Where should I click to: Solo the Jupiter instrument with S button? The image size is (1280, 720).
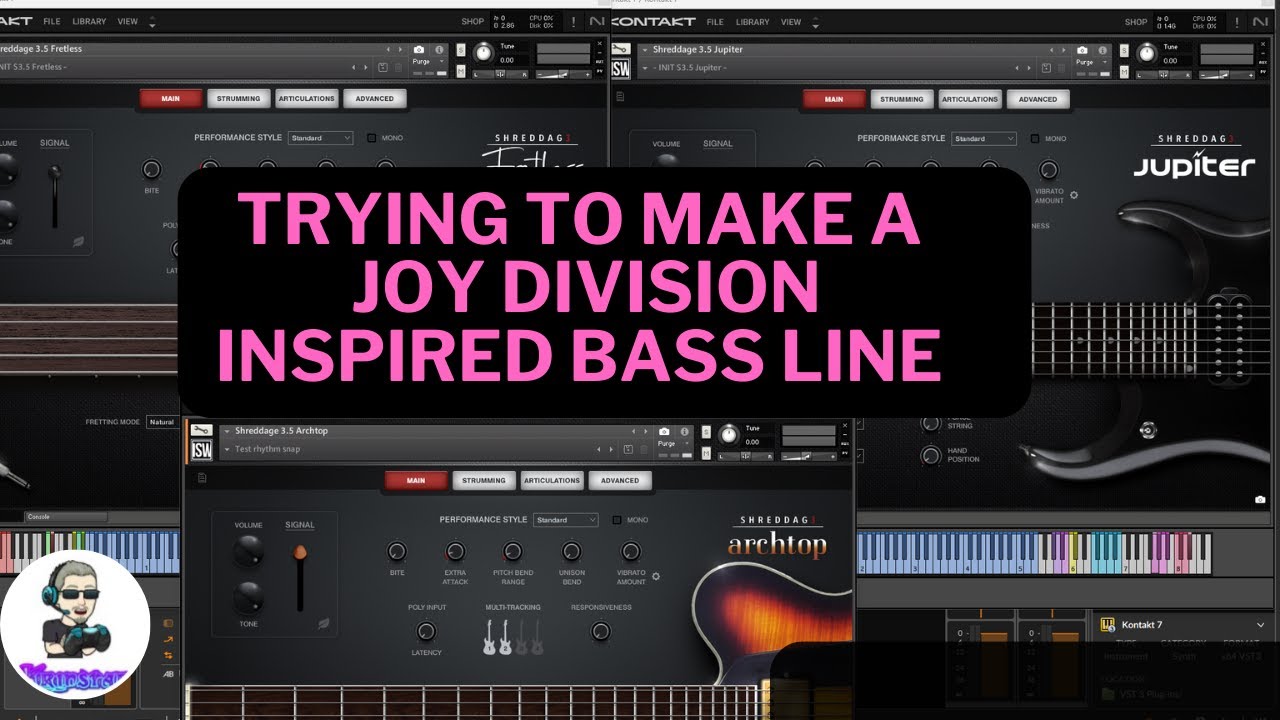tap(1124, 51)
